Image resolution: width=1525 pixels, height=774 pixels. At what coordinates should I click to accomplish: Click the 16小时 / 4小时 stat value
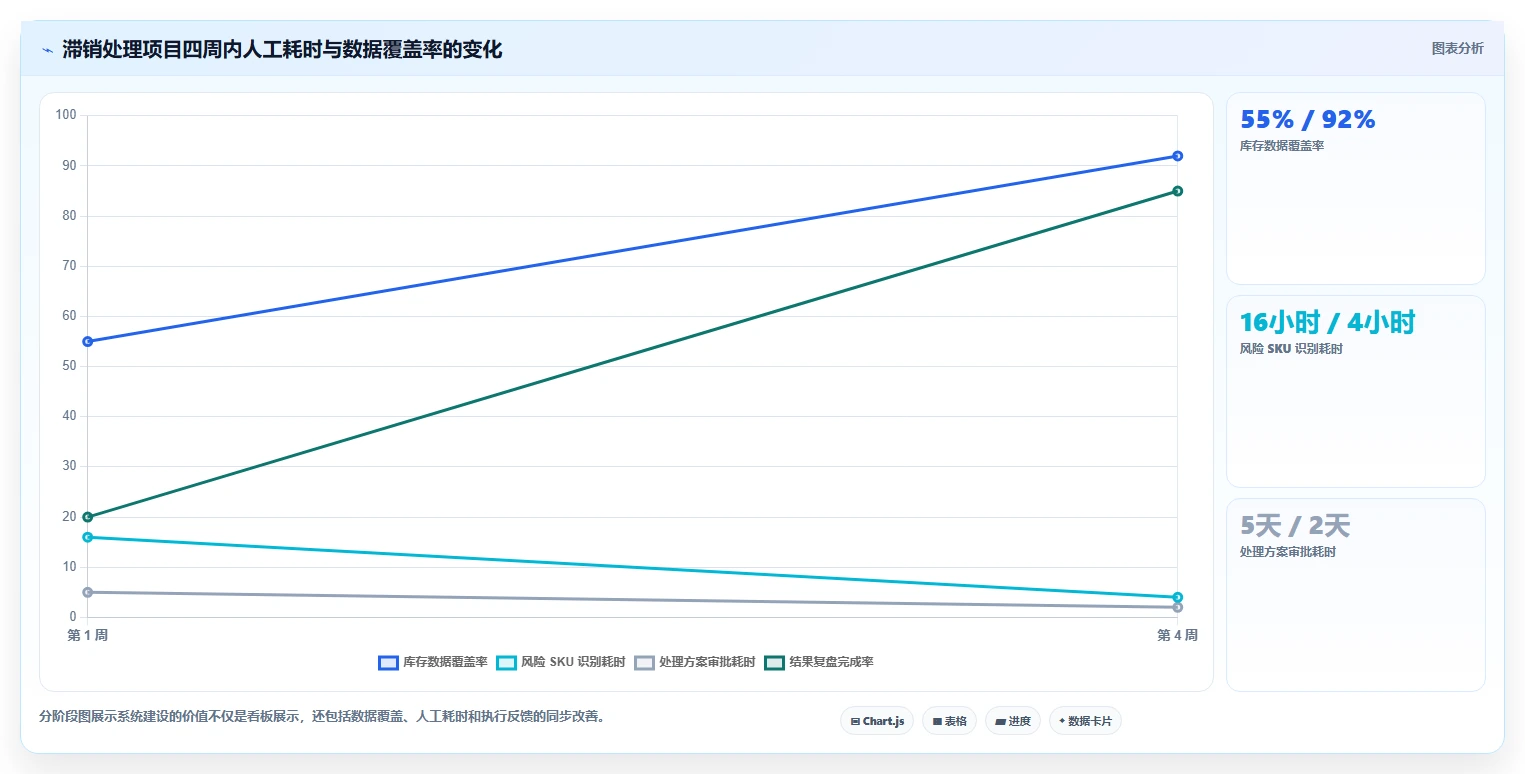[1327, 322]
